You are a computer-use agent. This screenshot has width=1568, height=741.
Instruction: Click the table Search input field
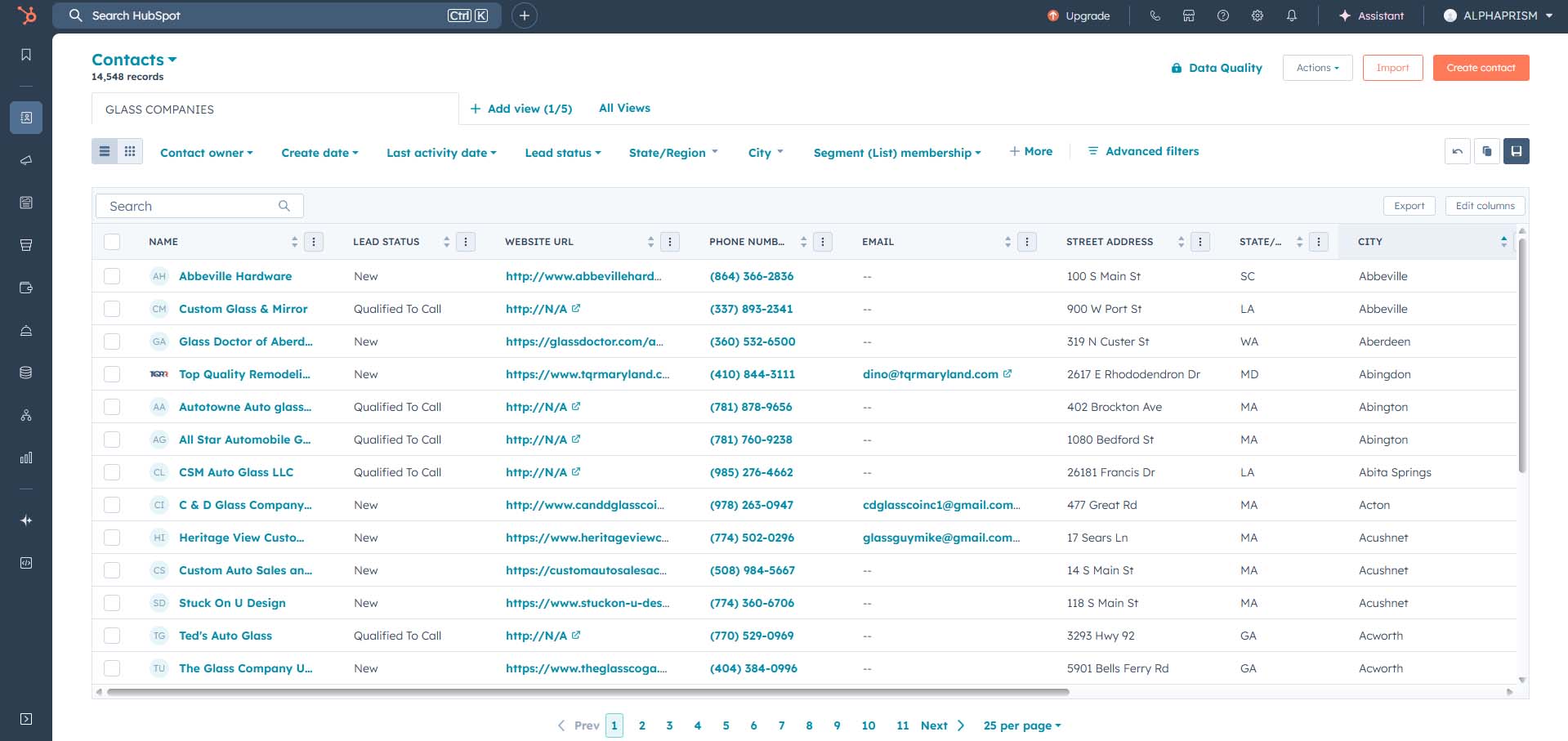pos(199,206)
